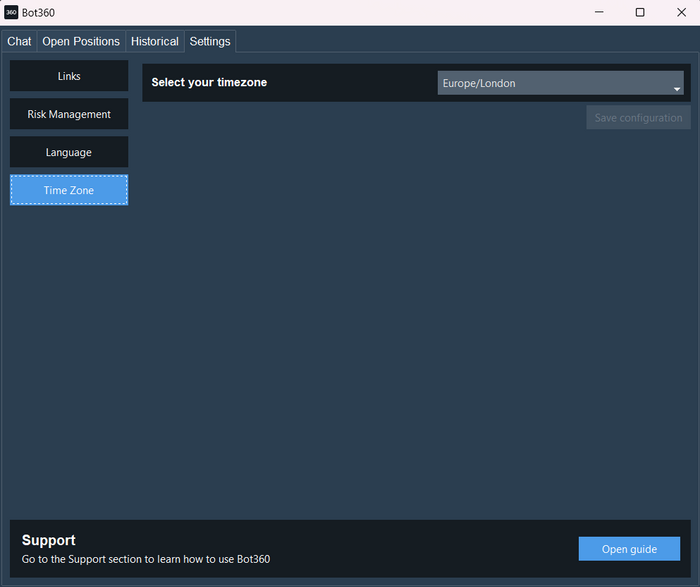Open the Language settings section
Viewport: 700px width, 587px height.
(69, 152)
